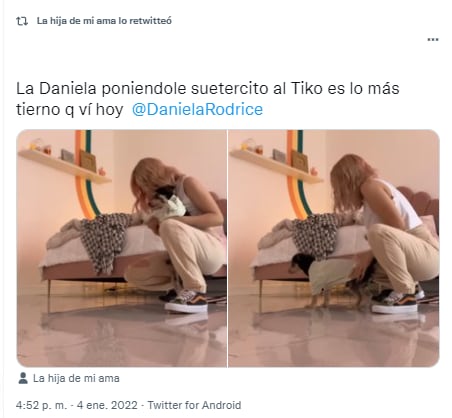Click the tagged person silhouette icon
The image size is (452, 418).
point(23,378)
